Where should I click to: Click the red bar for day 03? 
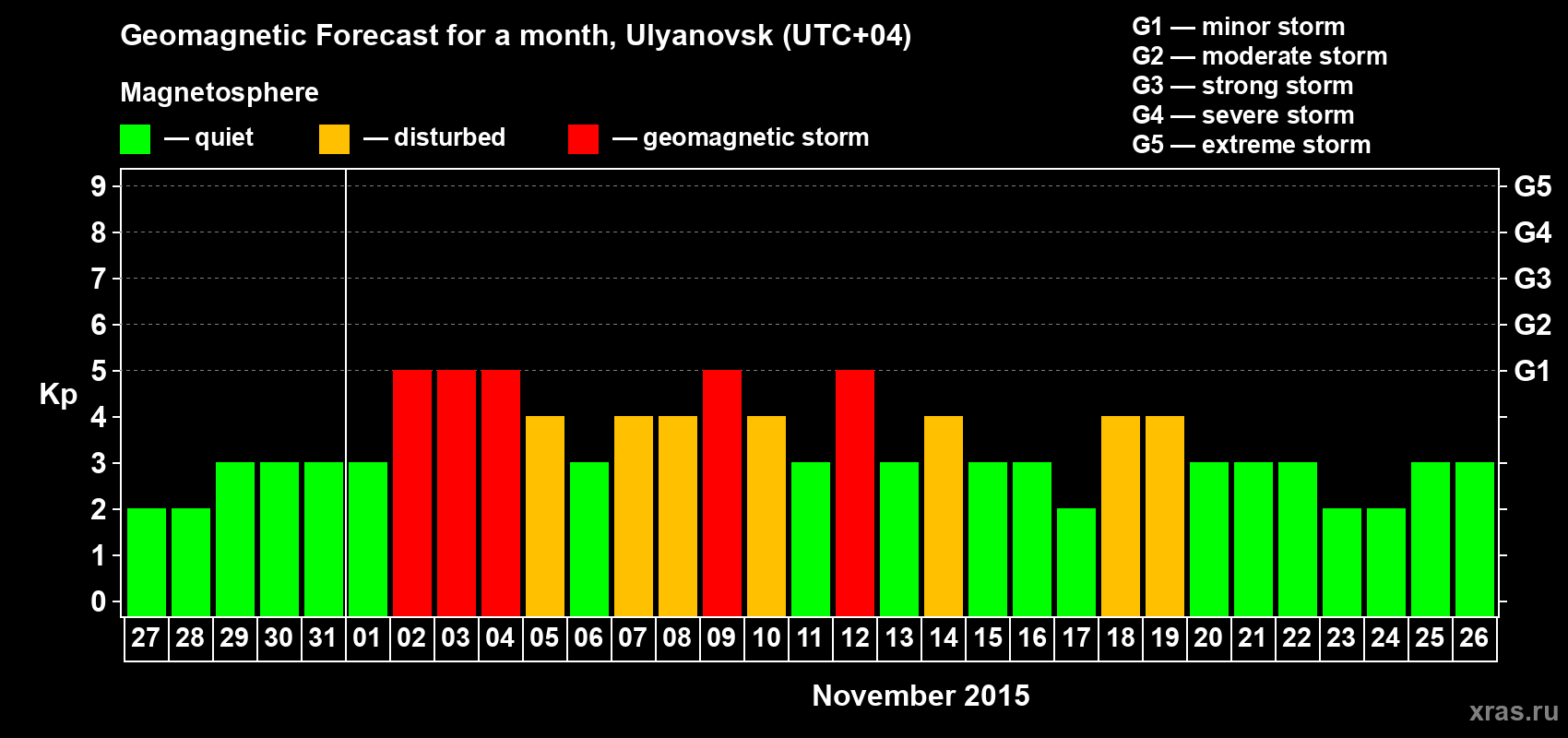coord(457,493)
